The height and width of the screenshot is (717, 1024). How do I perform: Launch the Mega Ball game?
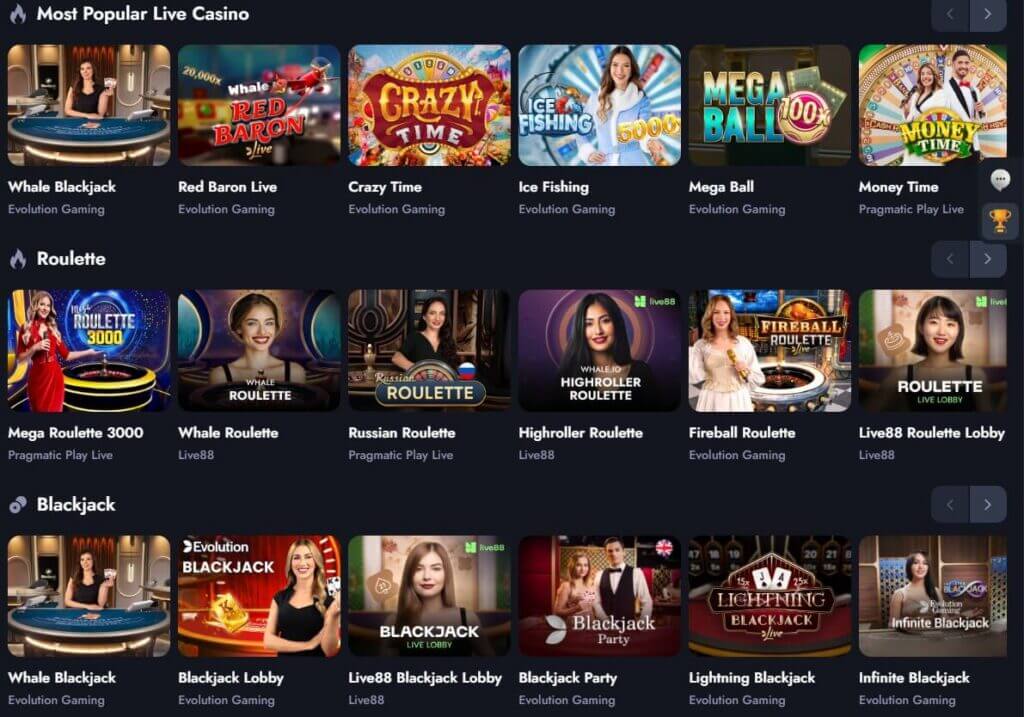coord(769,105)
